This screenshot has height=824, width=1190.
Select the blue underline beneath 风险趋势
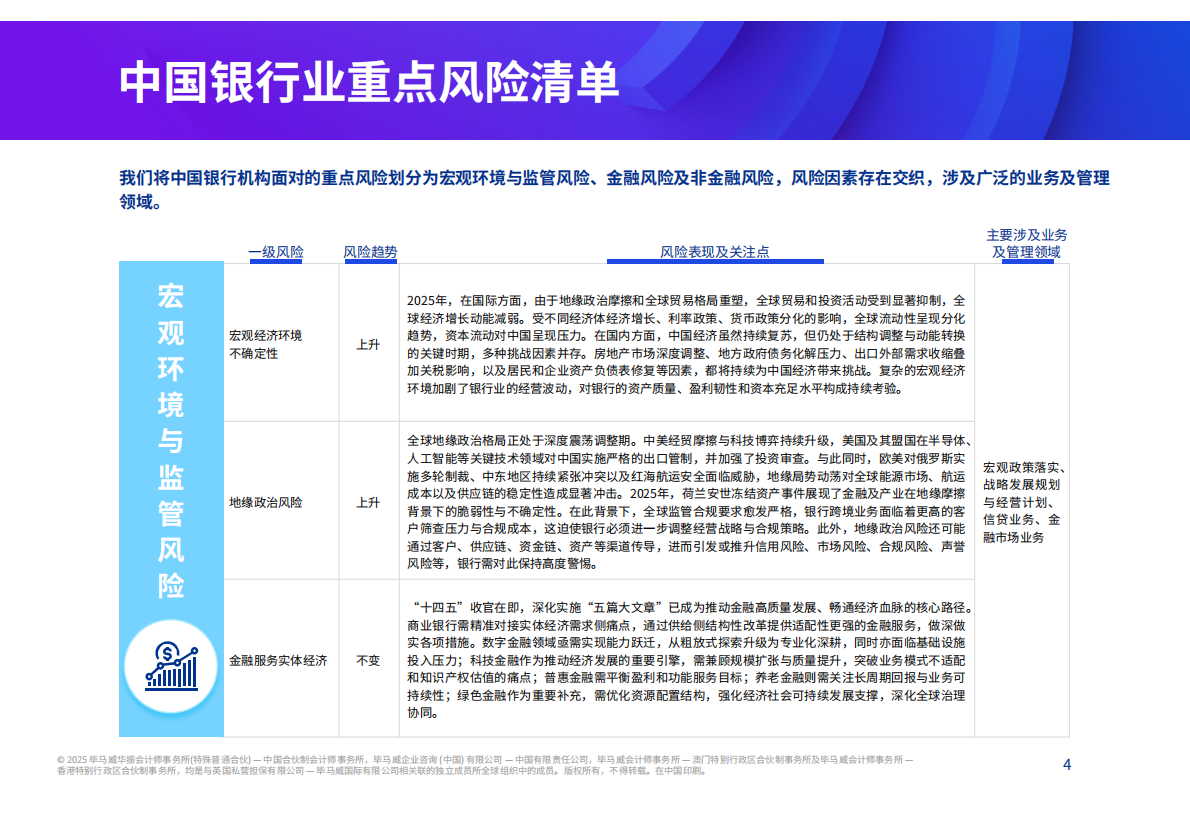(369, 260)
